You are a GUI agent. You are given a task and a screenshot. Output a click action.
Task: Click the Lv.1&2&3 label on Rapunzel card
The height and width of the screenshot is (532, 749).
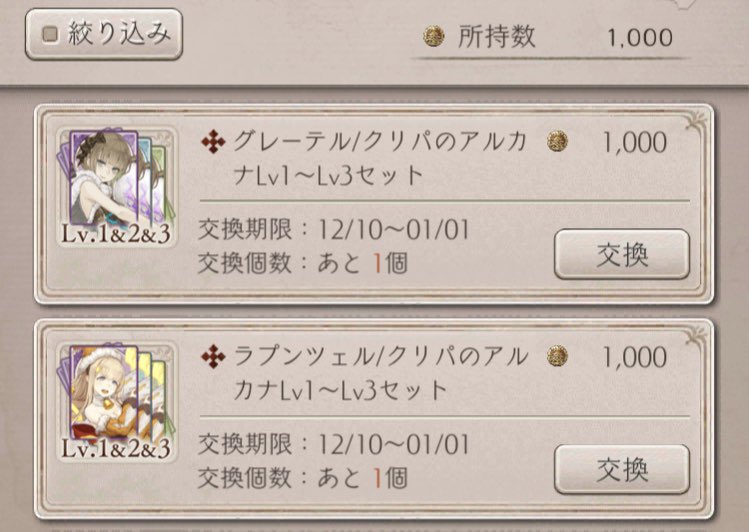115,446
